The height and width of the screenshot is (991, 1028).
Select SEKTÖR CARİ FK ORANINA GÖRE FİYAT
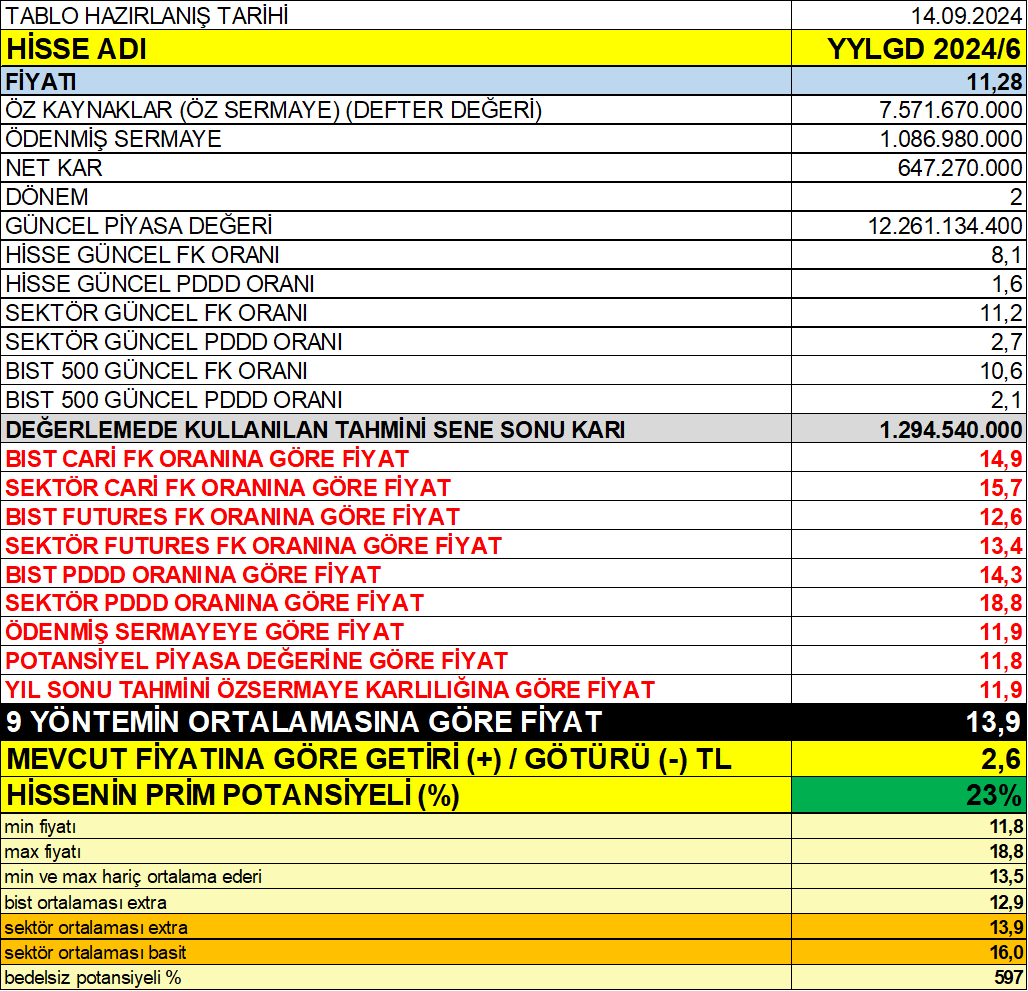pos(228,488)
